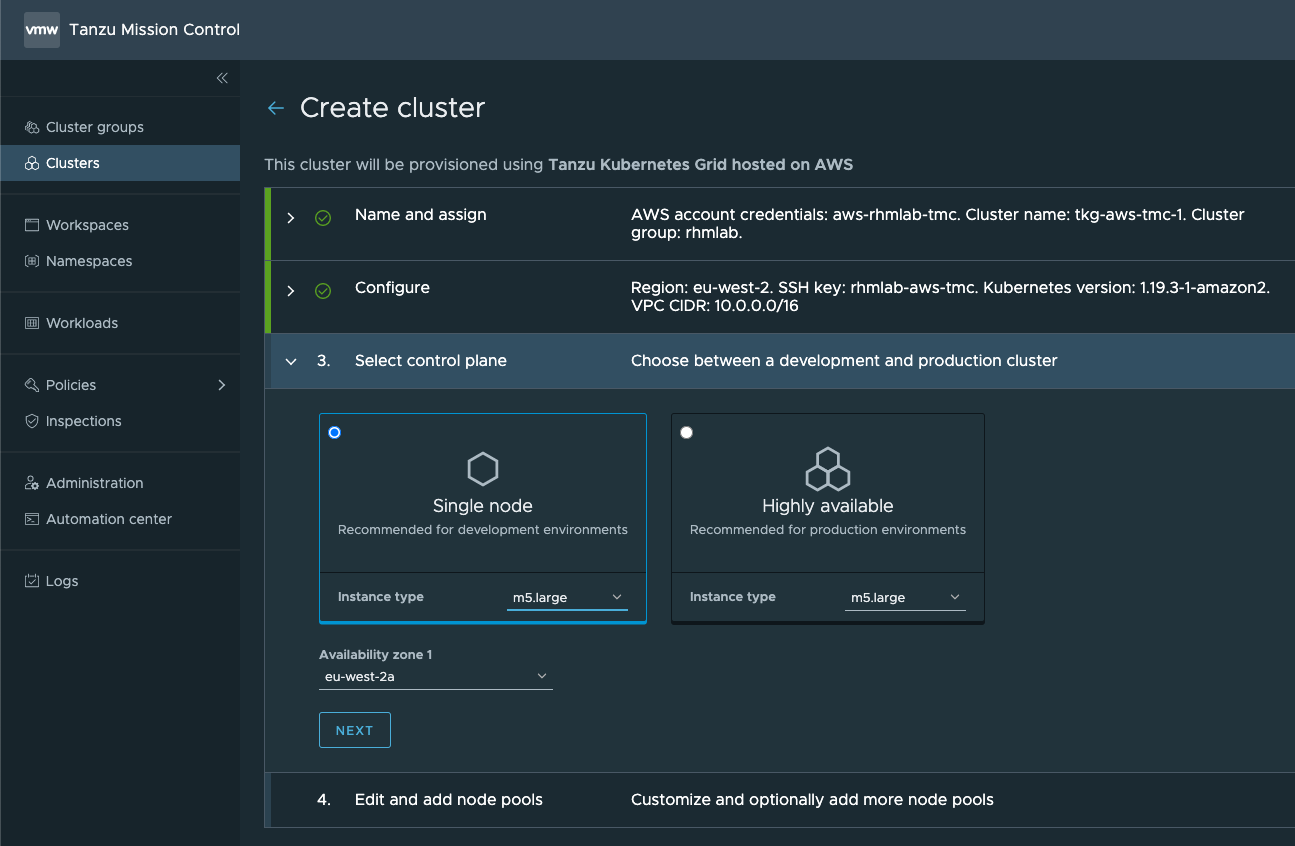The image size is (1295, 846).
Task: Open Namespaces menu item
Action: tap(120, 261)
